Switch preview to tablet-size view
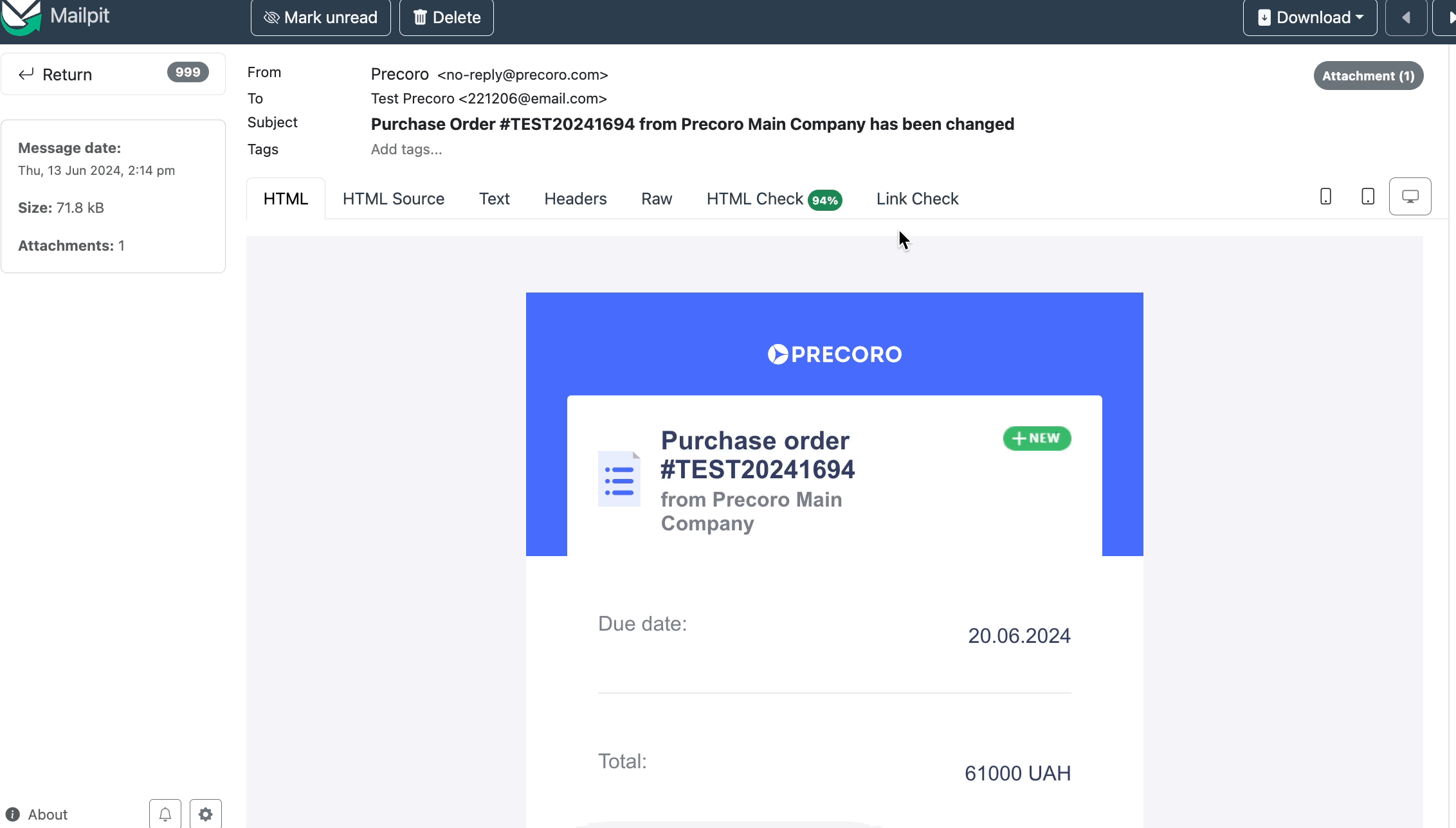 point(1368,197)
